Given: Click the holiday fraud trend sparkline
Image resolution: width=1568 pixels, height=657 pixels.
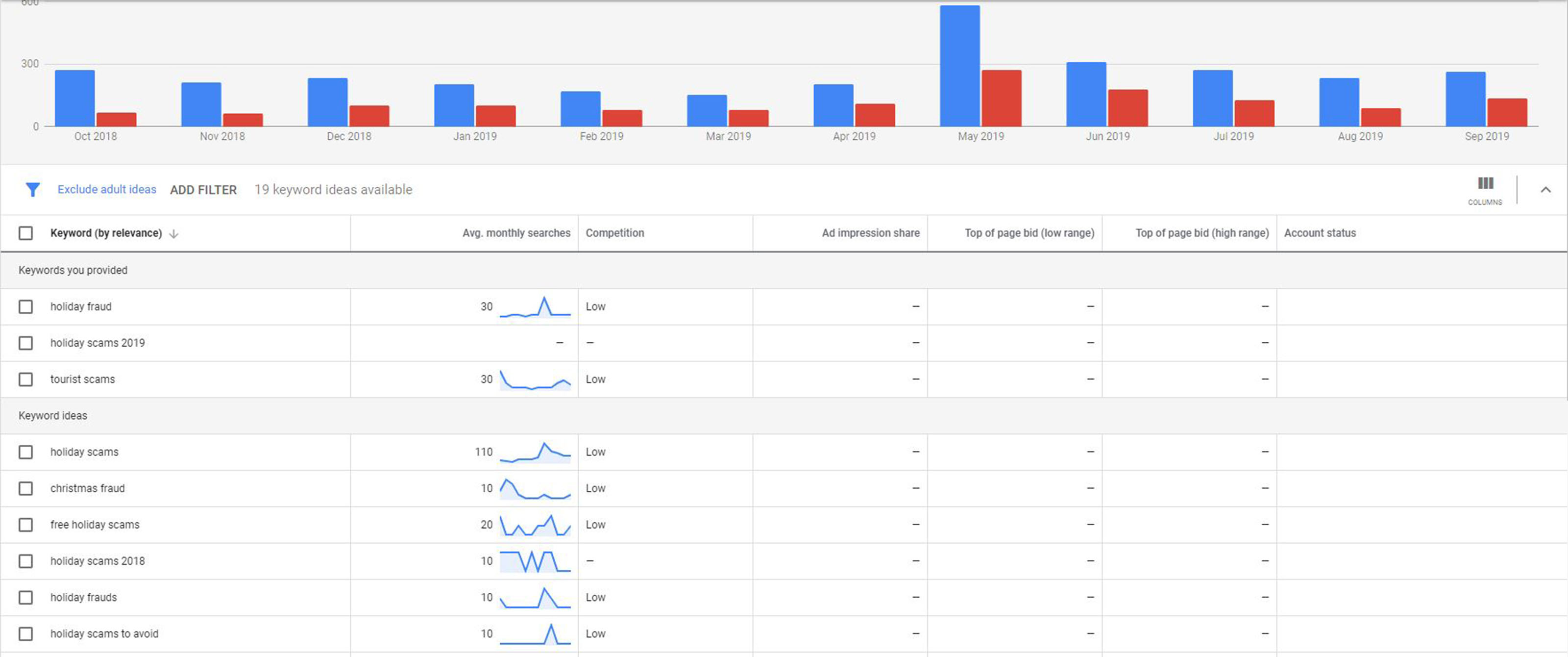Looking at the screenshot, I should 535,307.
